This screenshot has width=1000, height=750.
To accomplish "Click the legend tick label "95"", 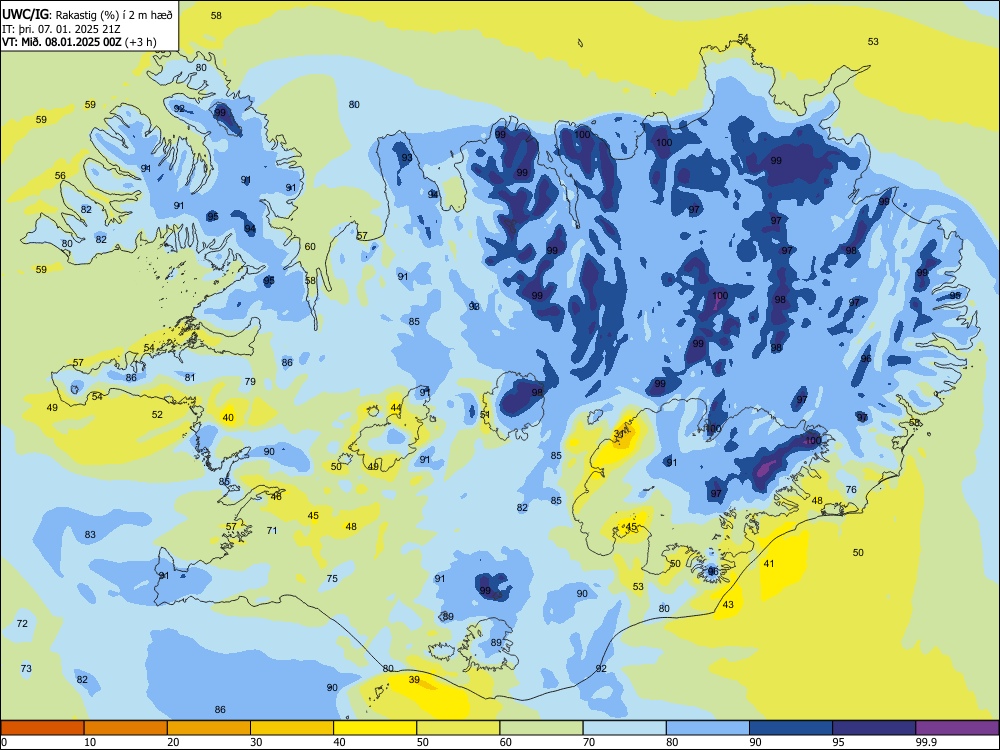I will pos(839,742).
